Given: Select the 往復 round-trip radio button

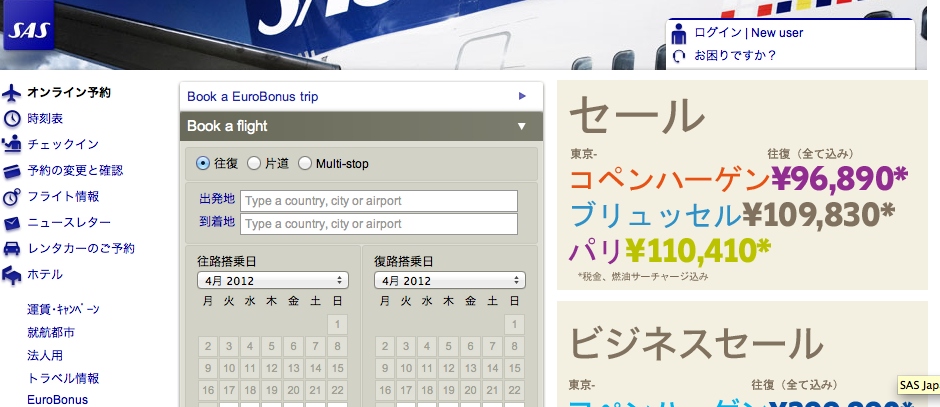Looking at the screenshot, I should (x=203, y=163).
